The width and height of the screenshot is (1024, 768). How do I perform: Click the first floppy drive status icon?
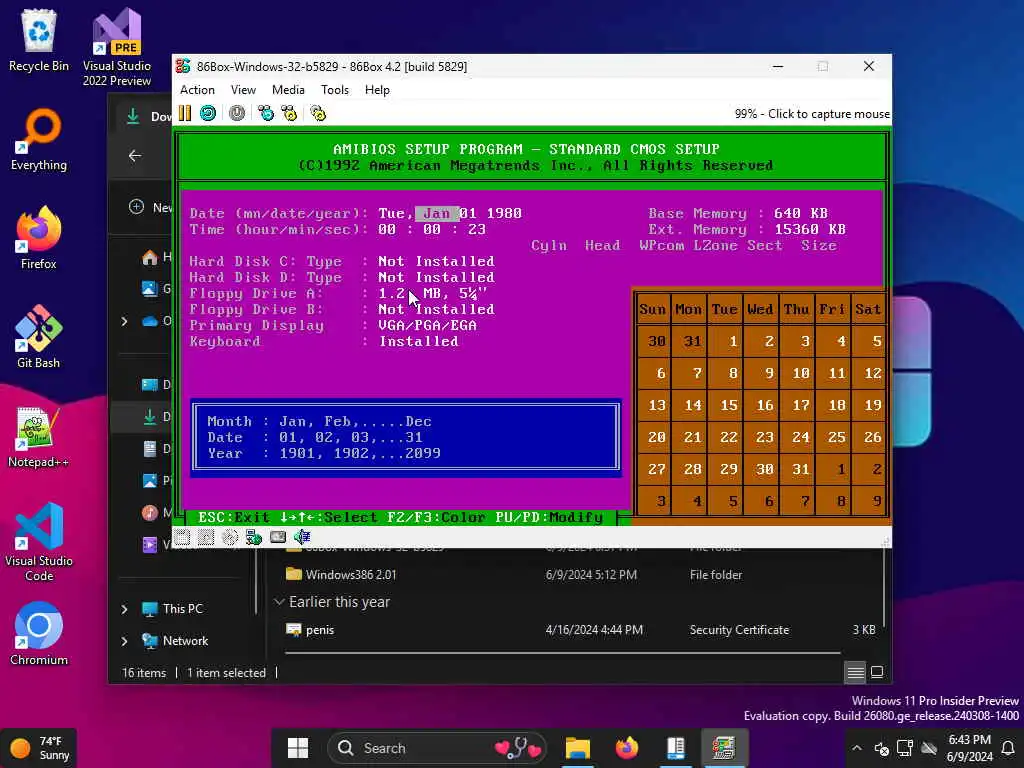(x=183, y=537)
